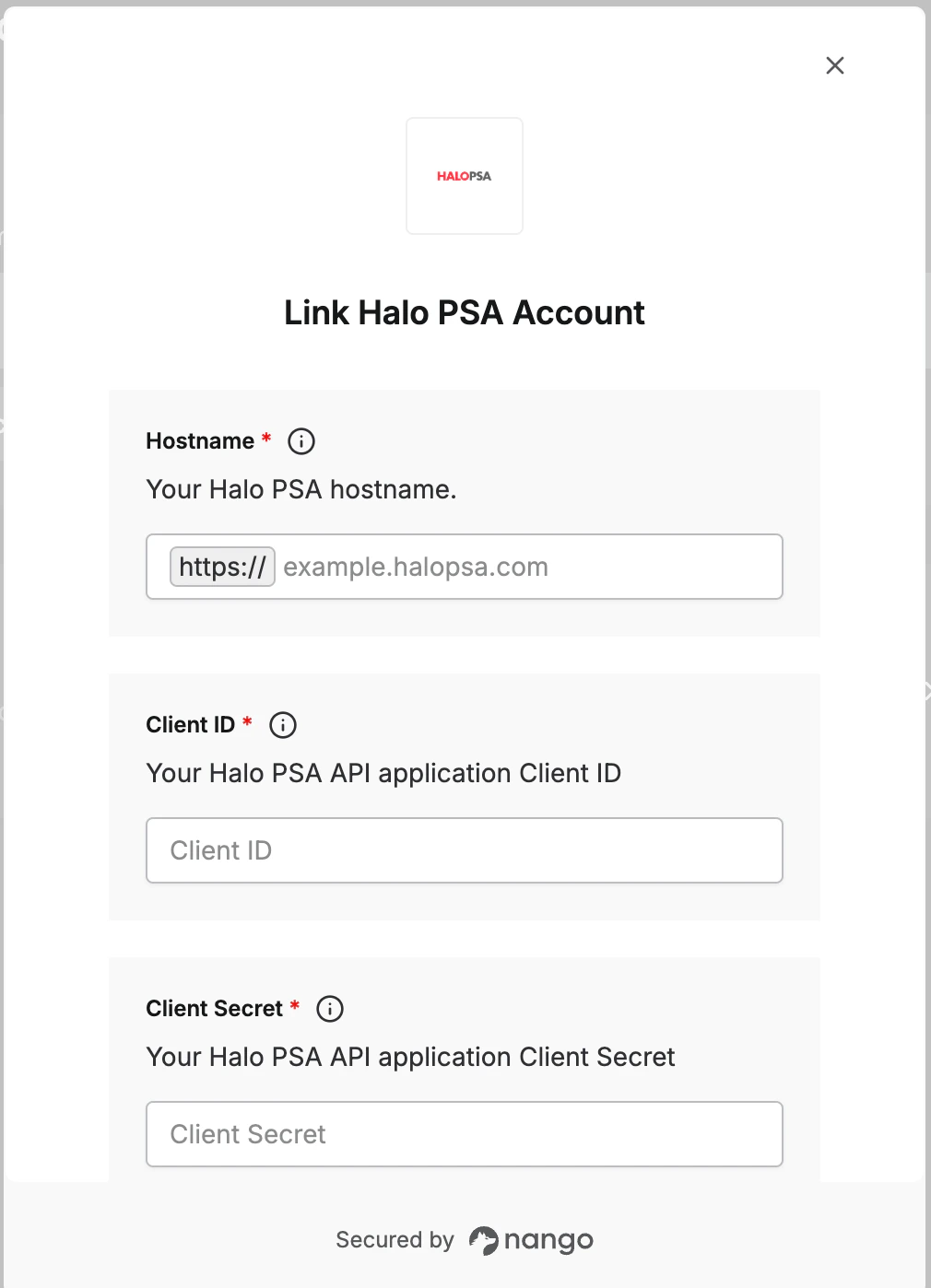
Task: Click the Halo PSA logo thumbnail
Action: tap(465, 176)
